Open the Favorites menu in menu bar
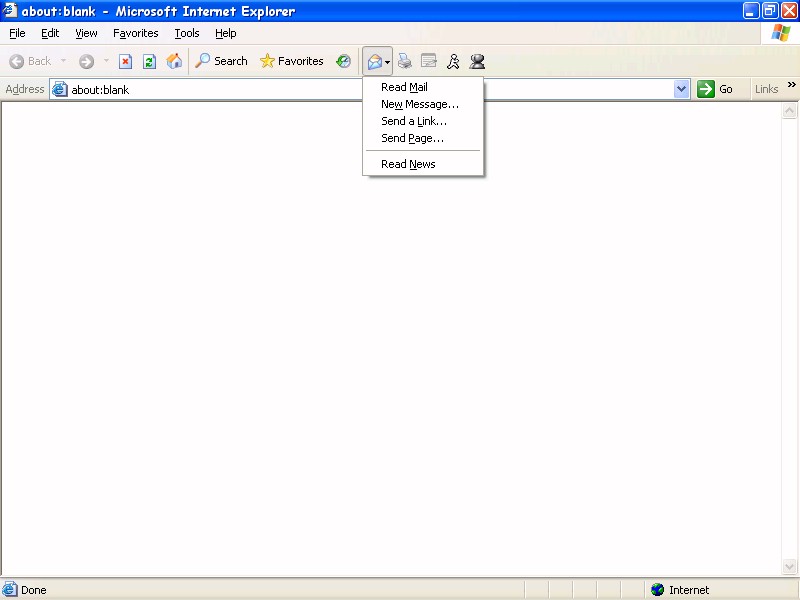800x600 pixels. pos(136,33)
